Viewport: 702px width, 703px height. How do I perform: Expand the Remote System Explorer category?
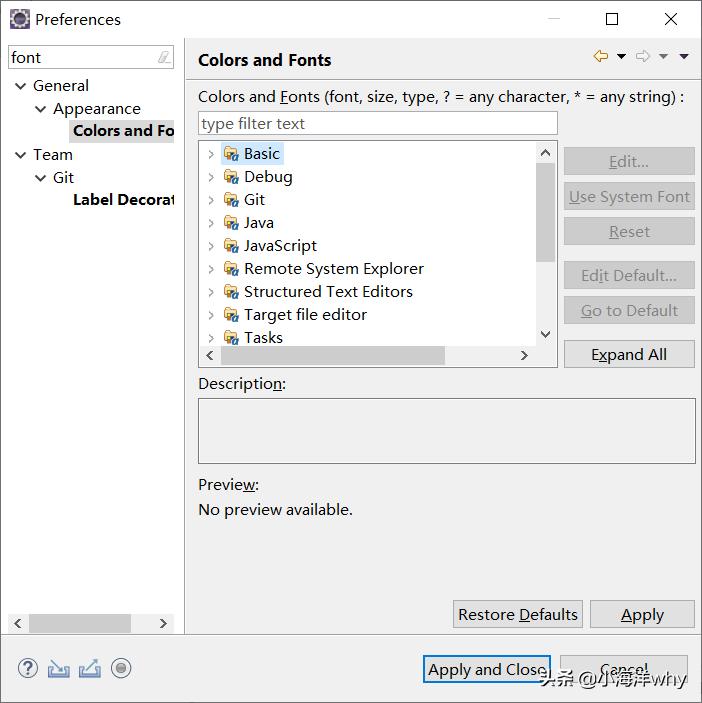coord(211,269)
